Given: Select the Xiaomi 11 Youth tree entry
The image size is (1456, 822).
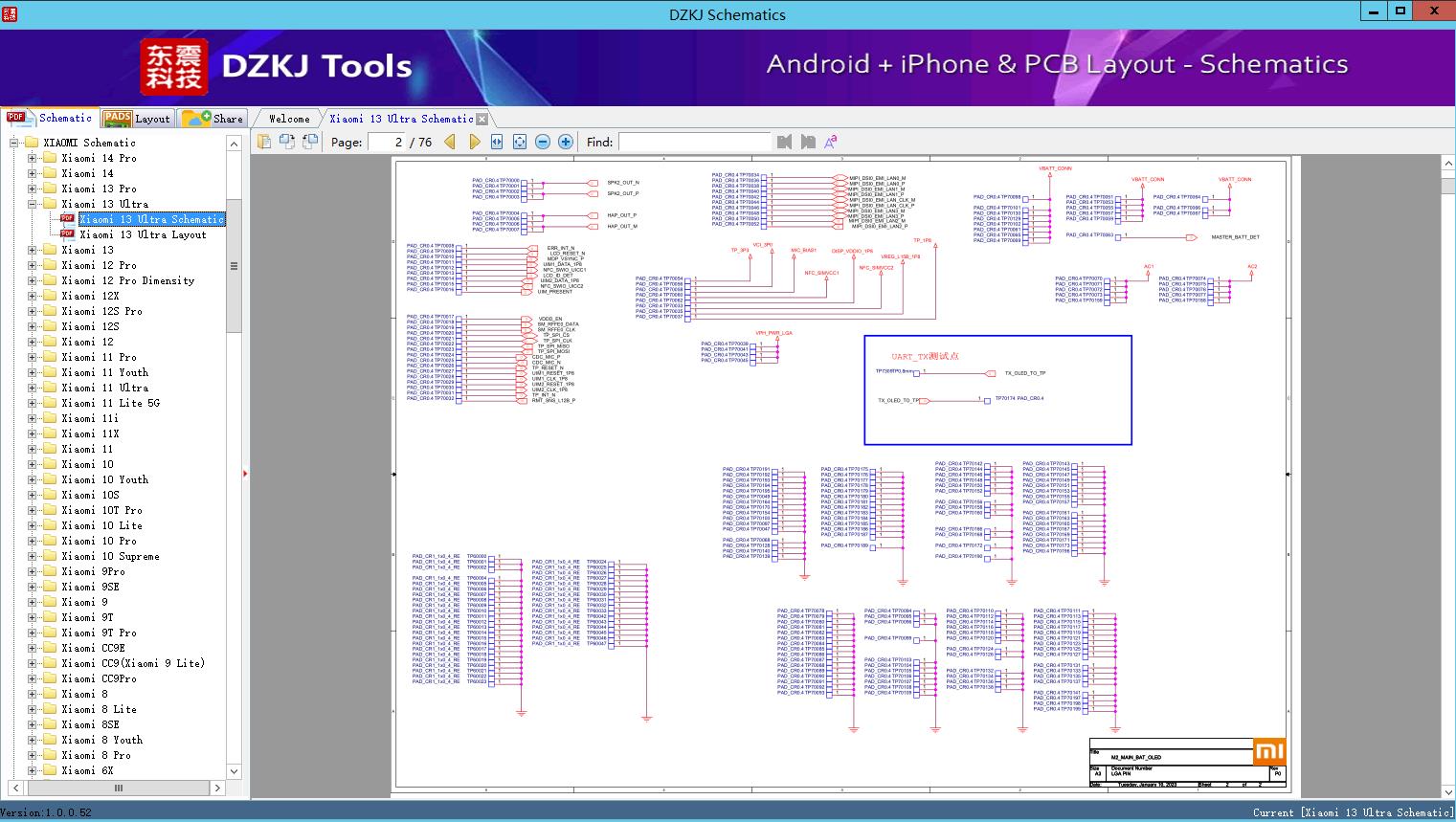Looking at the screenshot, I should [104, 372].
